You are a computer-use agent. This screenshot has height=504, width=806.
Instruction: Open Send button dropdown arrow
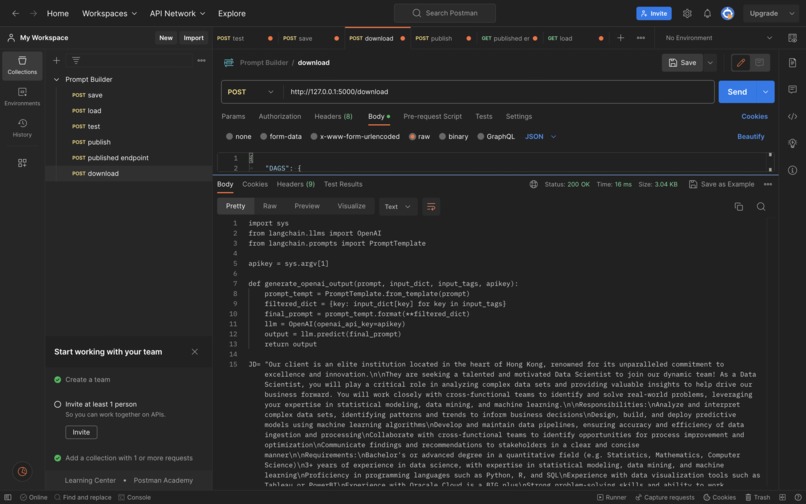(765, 92)
